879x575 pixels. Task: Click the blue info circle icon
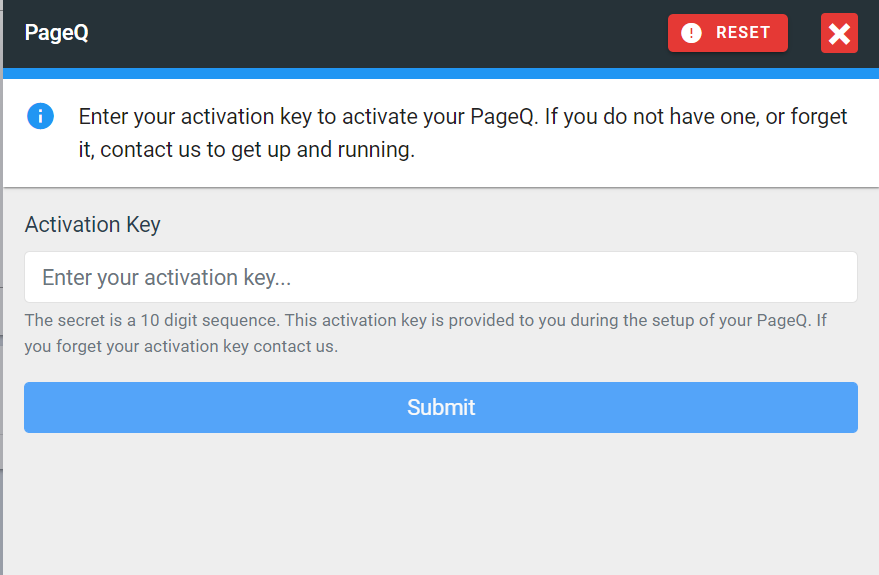(x=40, y=116)
